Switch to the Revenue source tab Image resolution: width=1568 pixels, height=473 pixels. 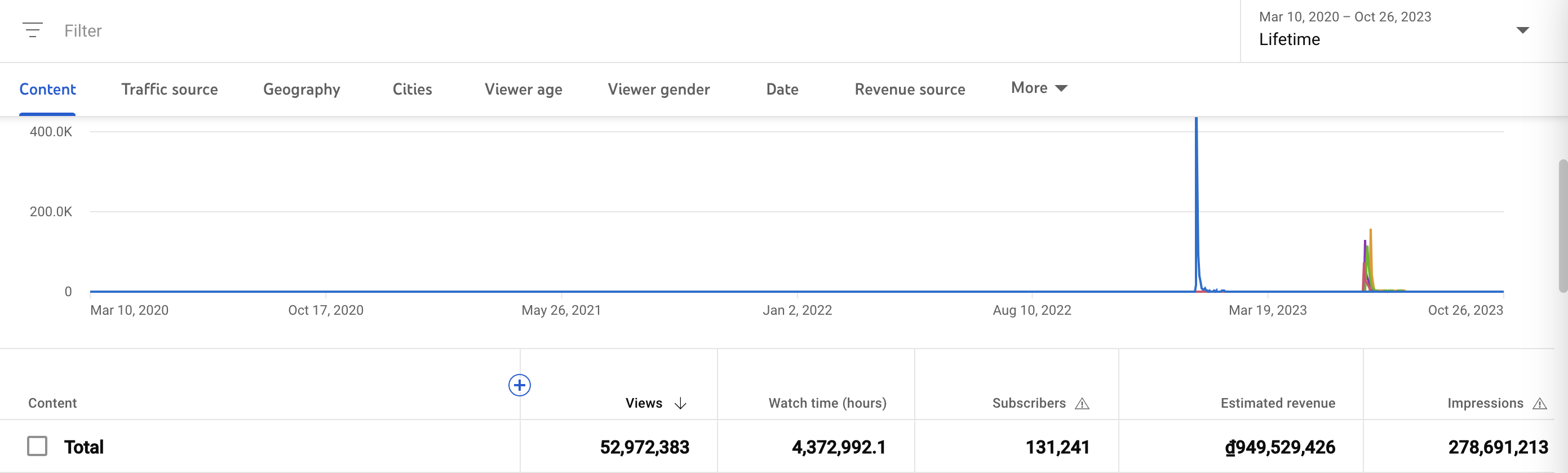pos(909,90)
